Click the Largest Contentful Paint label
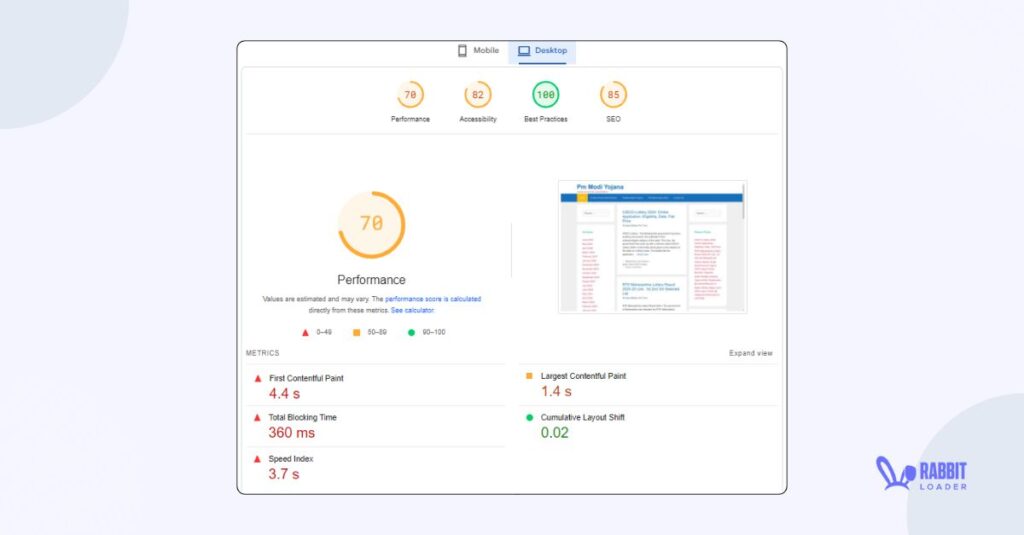 point(583,376)
